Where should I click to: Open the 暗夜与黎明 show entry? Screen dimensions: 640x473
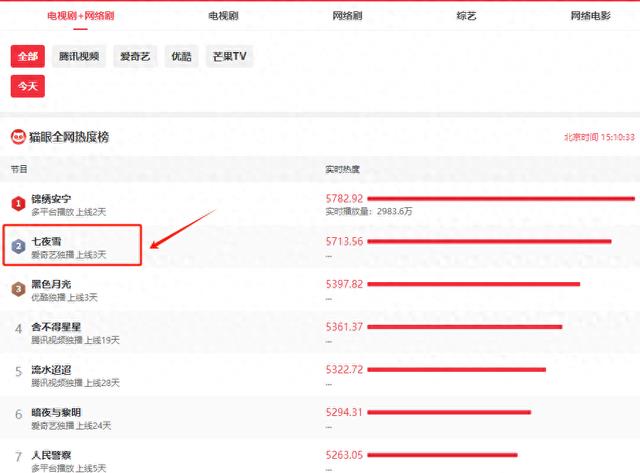(x=56, y=413)
